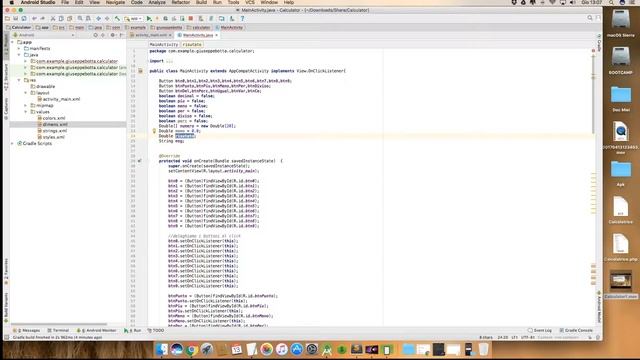Open the VCS menu
Screen dimensions: 640x360
coord(250,2)
